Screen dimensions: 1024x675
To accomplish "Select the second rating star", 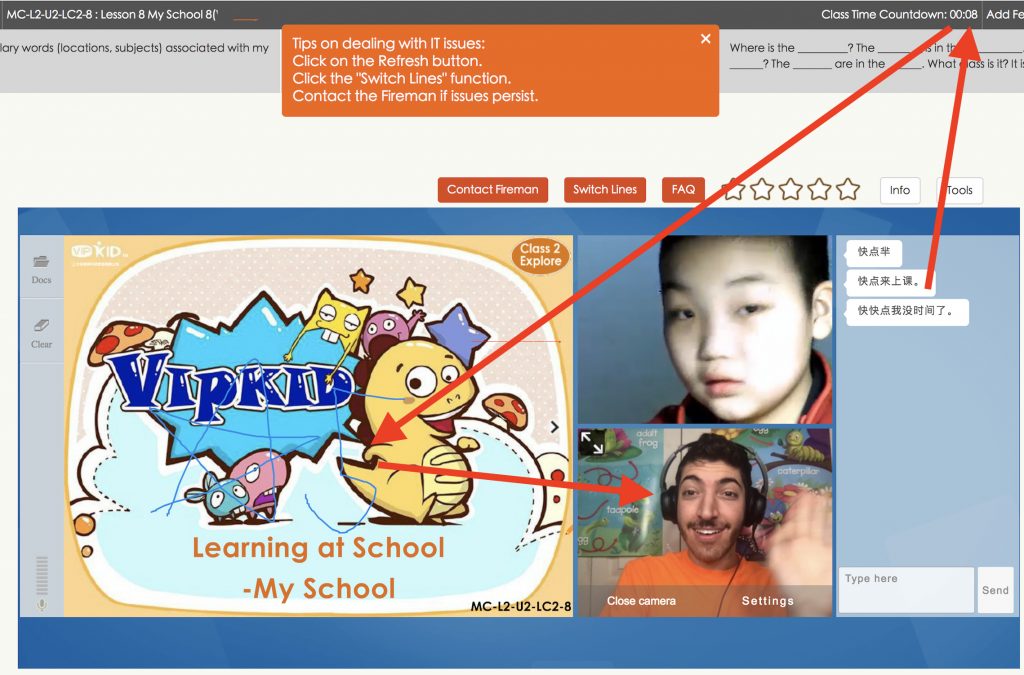I will pyautogui.click(x=762, y=190).
